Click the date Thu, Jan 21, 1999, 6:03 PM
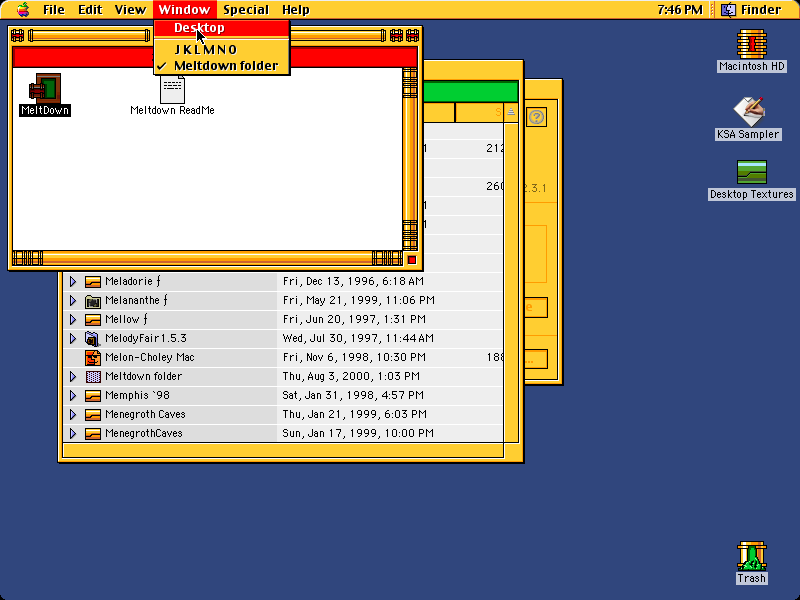Viewport: 800px width, 600px height. click(x=355, y=414)
